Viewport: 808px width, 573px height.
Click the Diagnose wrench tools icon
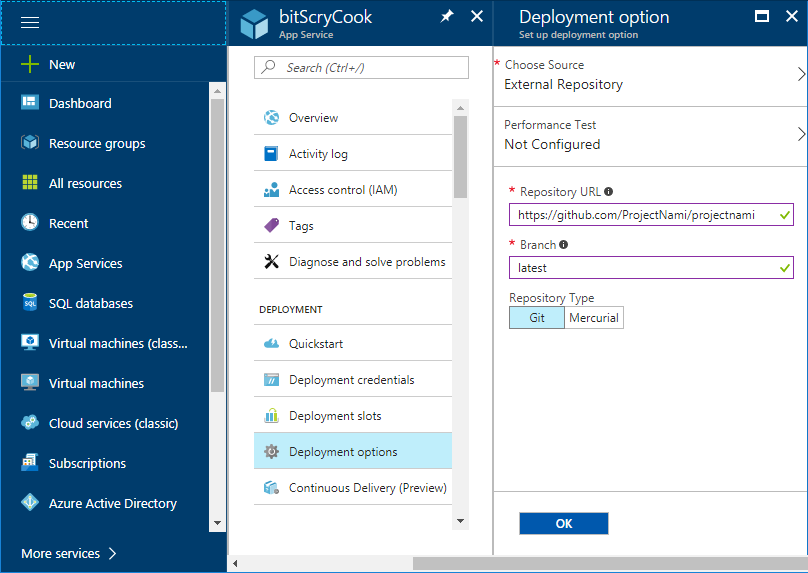point(272,261)
